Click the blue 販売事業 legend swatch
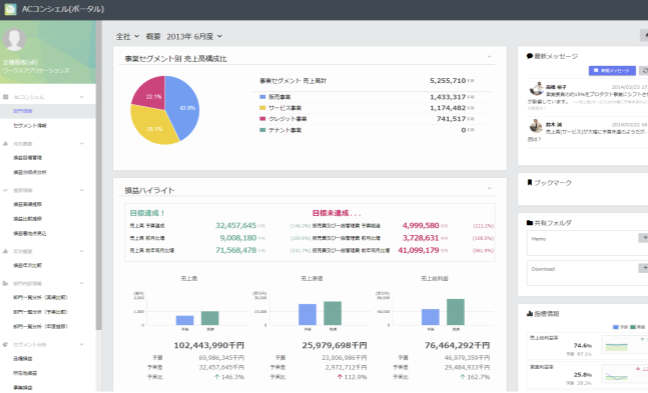Image resolution: width=648 pixels, height=393 pixels. pyautogui.click(x=262, y=97)
